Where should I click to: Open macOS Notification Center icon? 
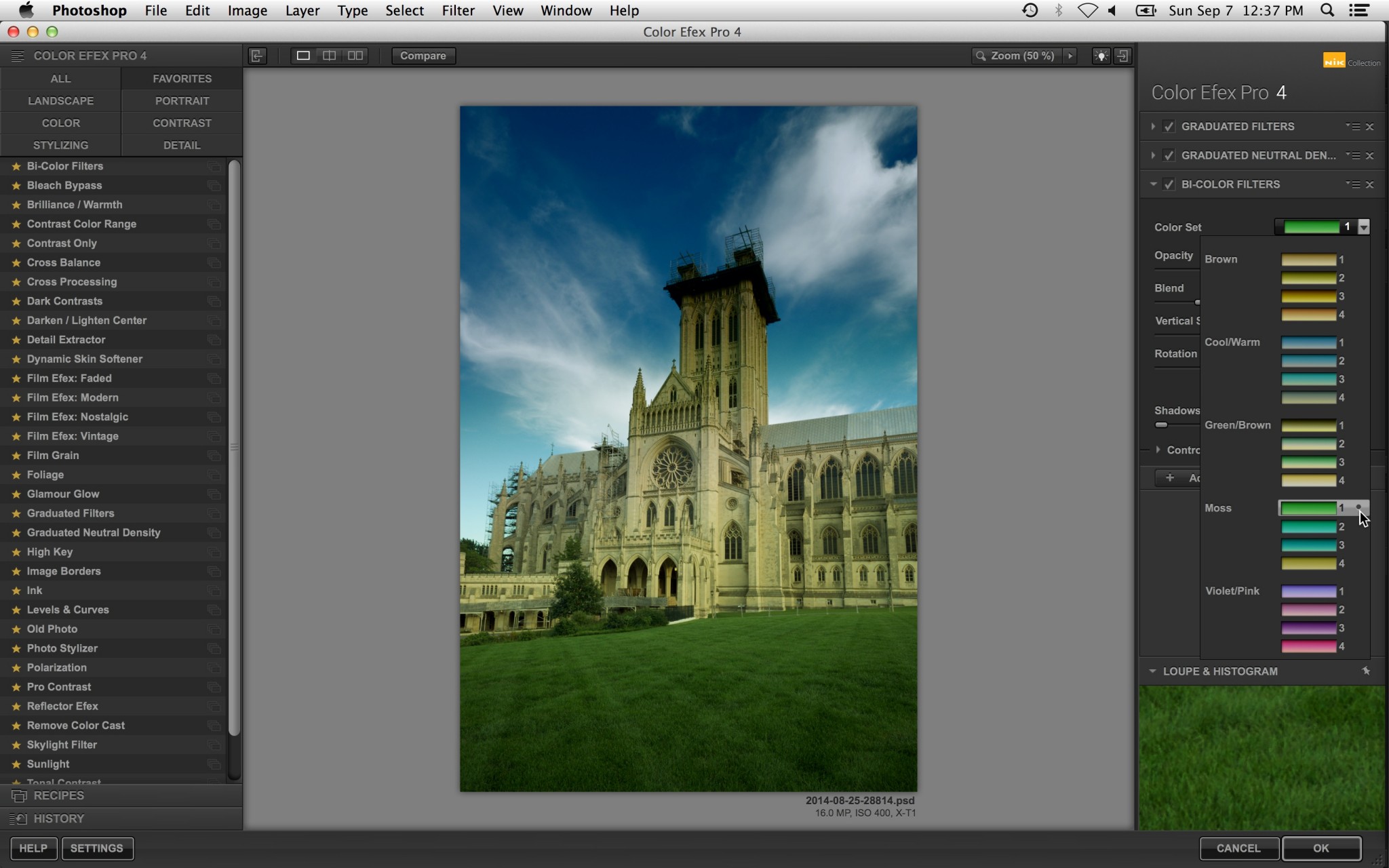1359,10
